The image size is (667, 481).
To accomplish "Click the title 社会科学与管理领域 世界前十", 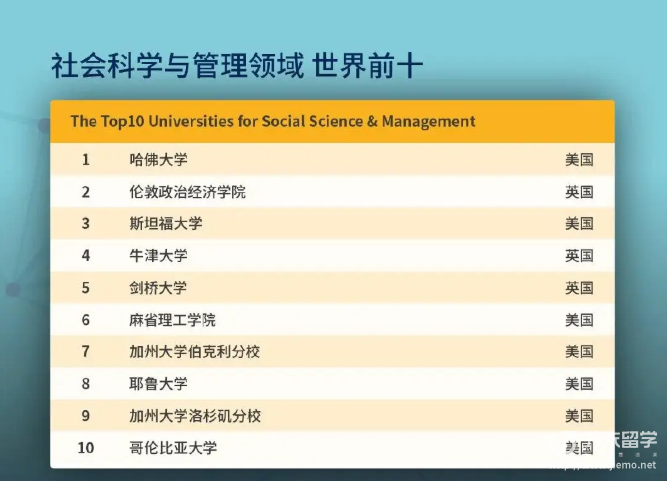I will point(237,65).
